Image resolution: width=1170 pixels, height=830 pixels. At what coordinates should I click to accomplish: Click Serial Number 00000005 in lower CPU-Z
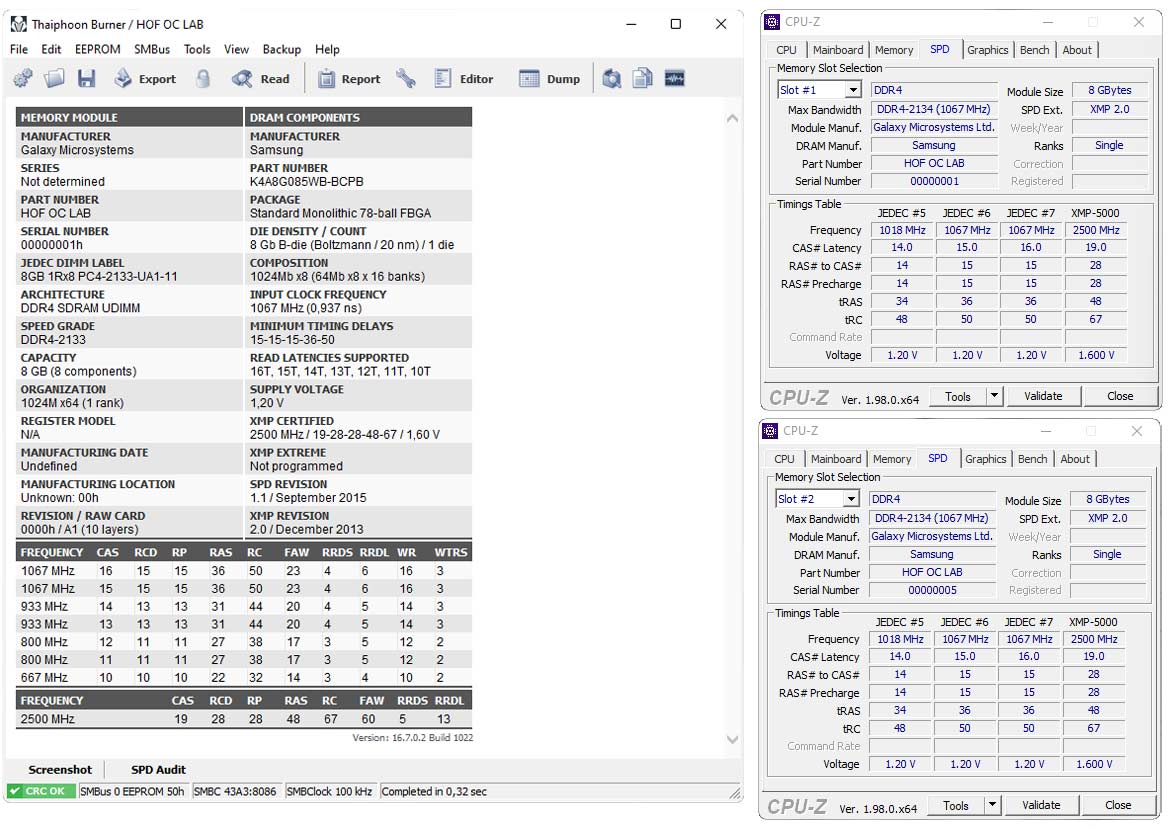[932, 590]
